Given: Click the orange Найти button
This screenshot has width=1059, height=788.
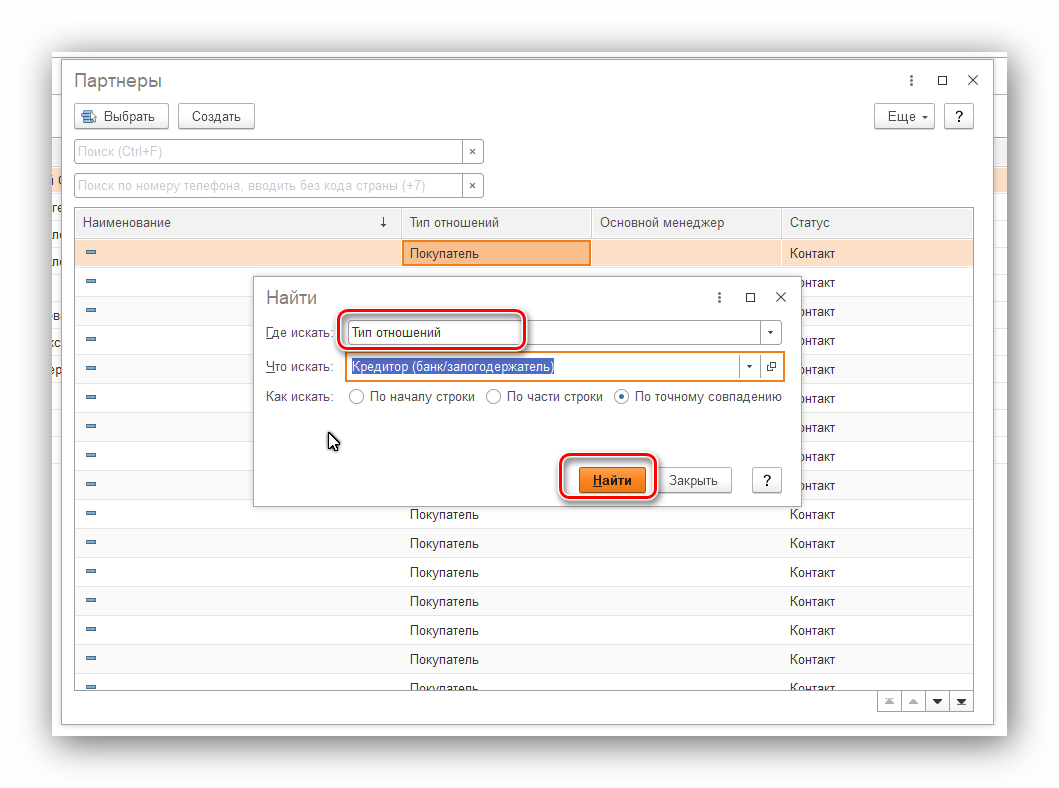Looking at the screenshot, I should tap(612, 480).
